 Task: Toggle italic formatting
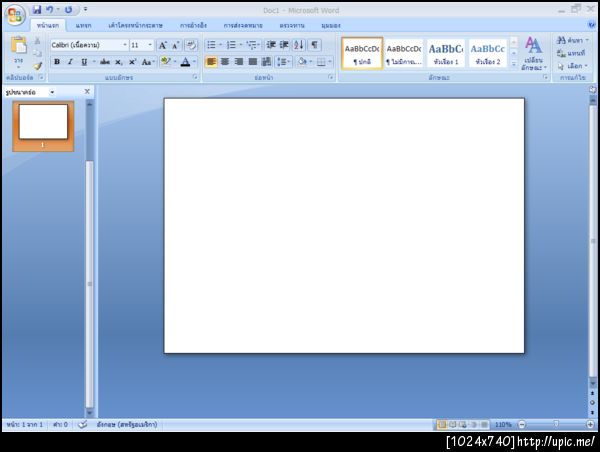(x=70, y=62)
